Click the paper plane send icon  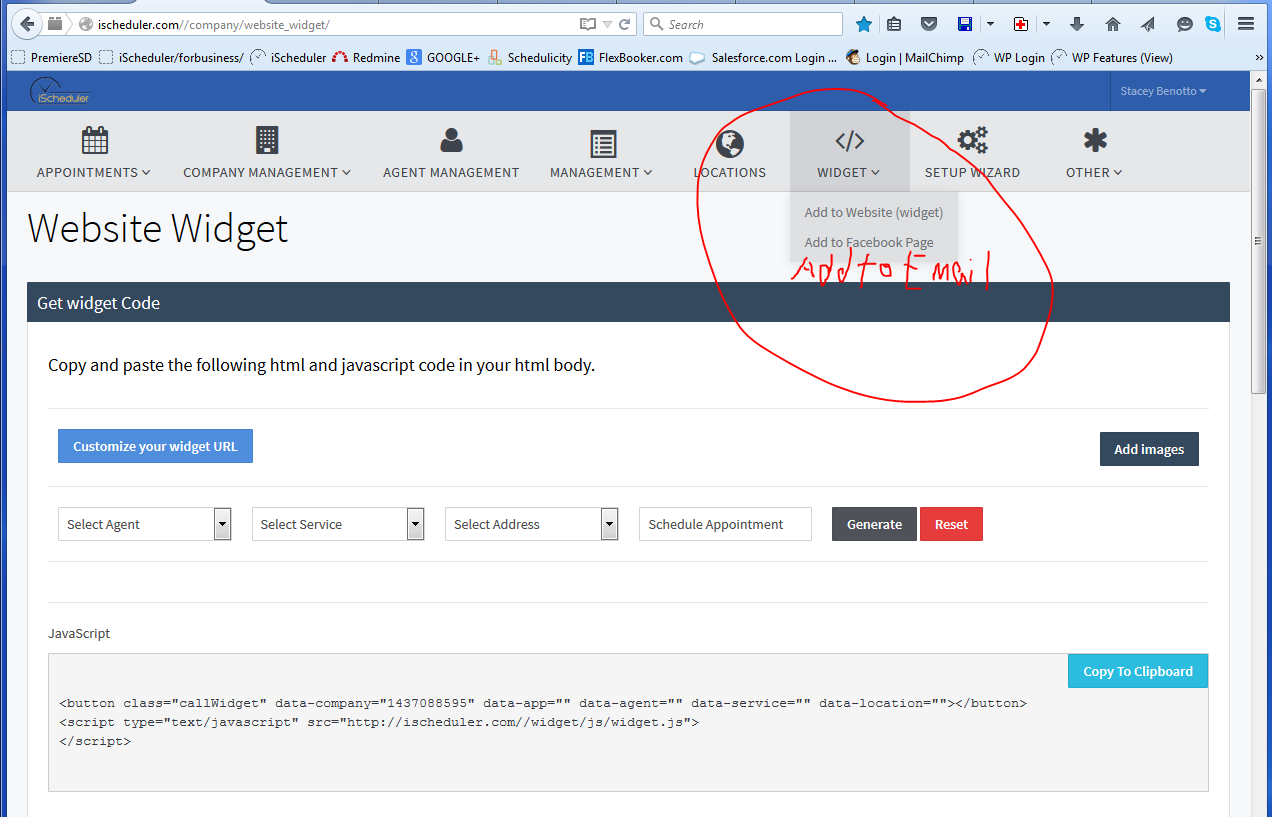(1148, 24)
